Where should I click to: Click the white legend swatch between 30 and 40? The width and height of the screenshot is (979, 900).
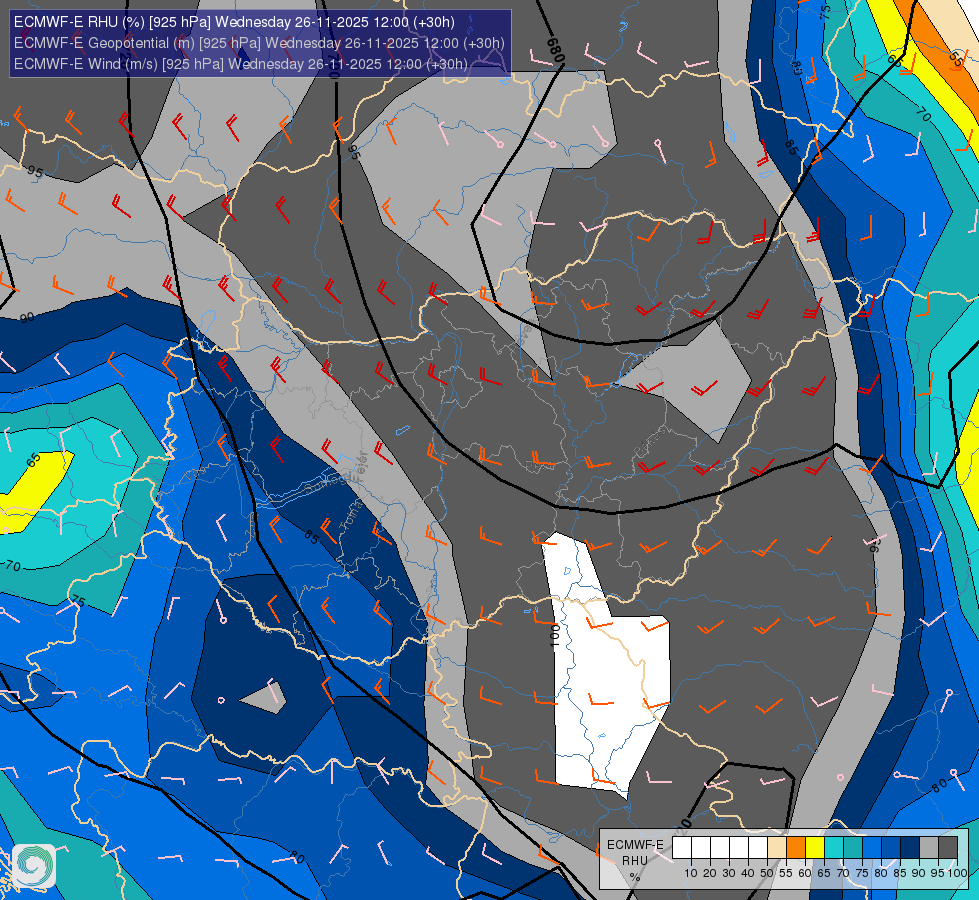pos(739,848)
